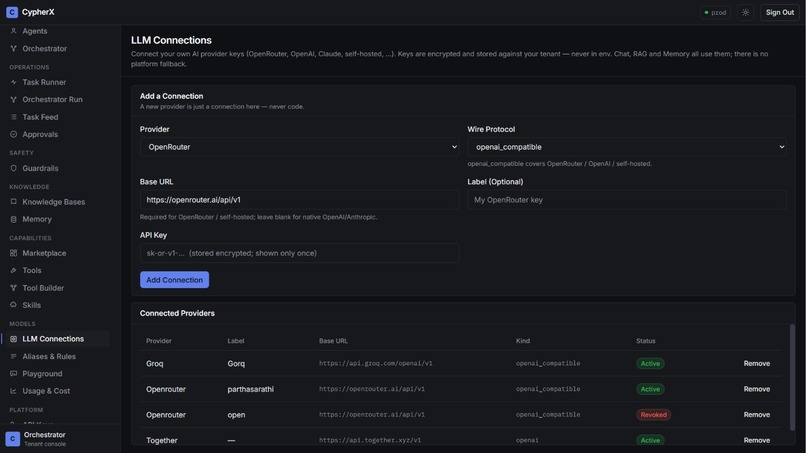Remove the parthasarathi Openrouter connection
The width and height of the screenshot is (806, 453).
coord(757,389)
